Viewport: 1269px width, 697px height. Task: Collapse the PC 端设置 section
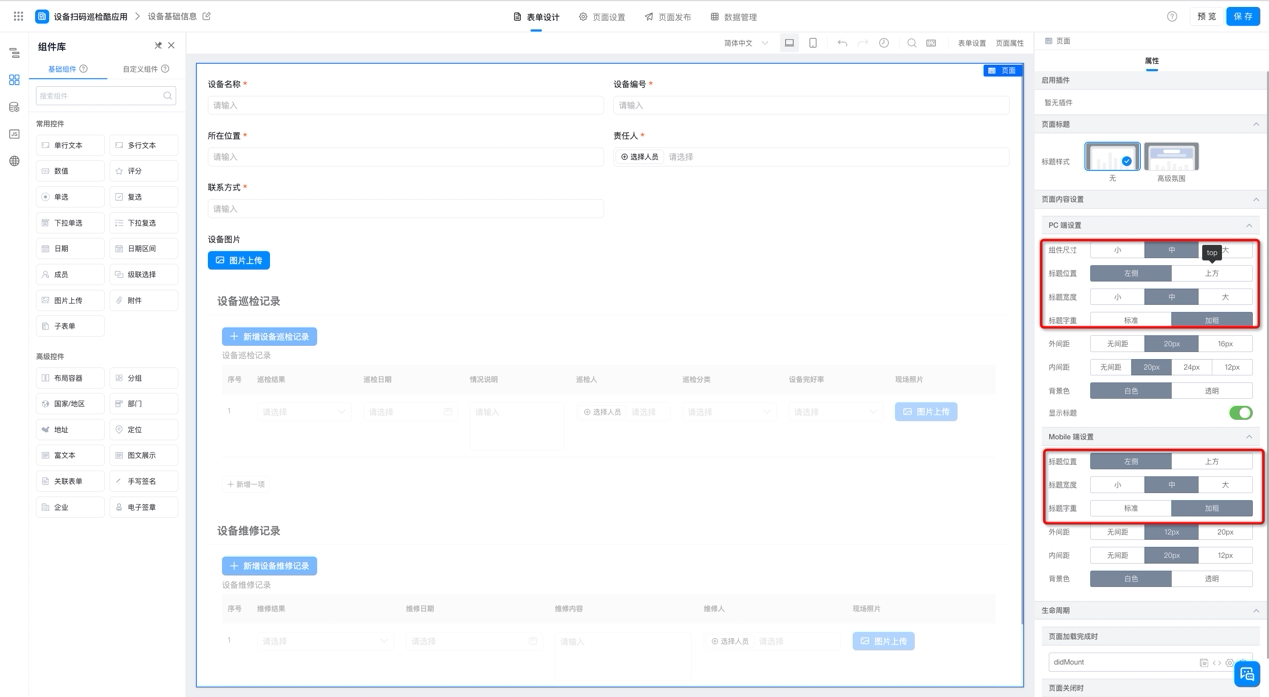[x=1249, y=226]
